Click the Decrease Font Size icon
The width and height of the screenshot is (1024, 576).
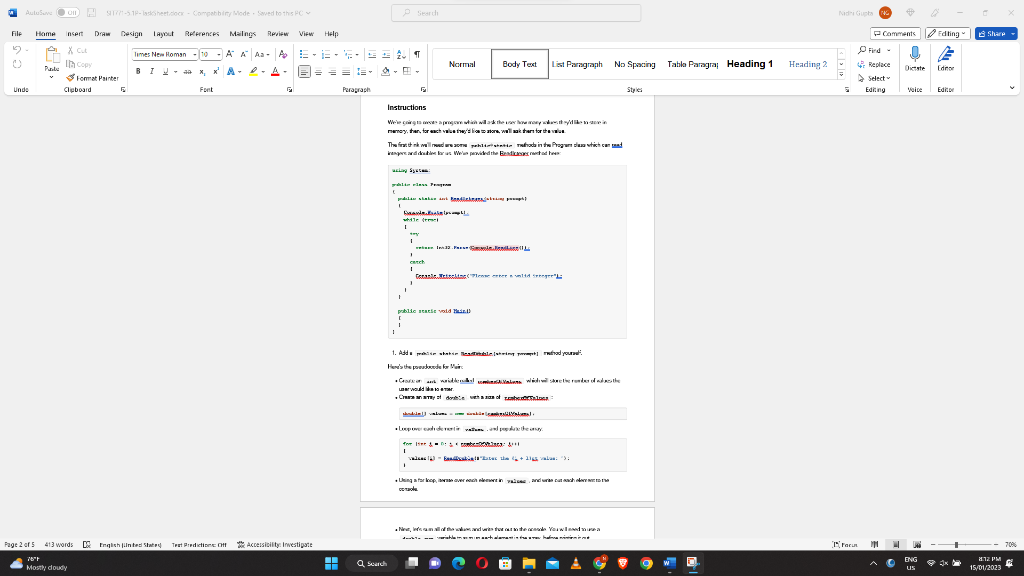[244, 54]
